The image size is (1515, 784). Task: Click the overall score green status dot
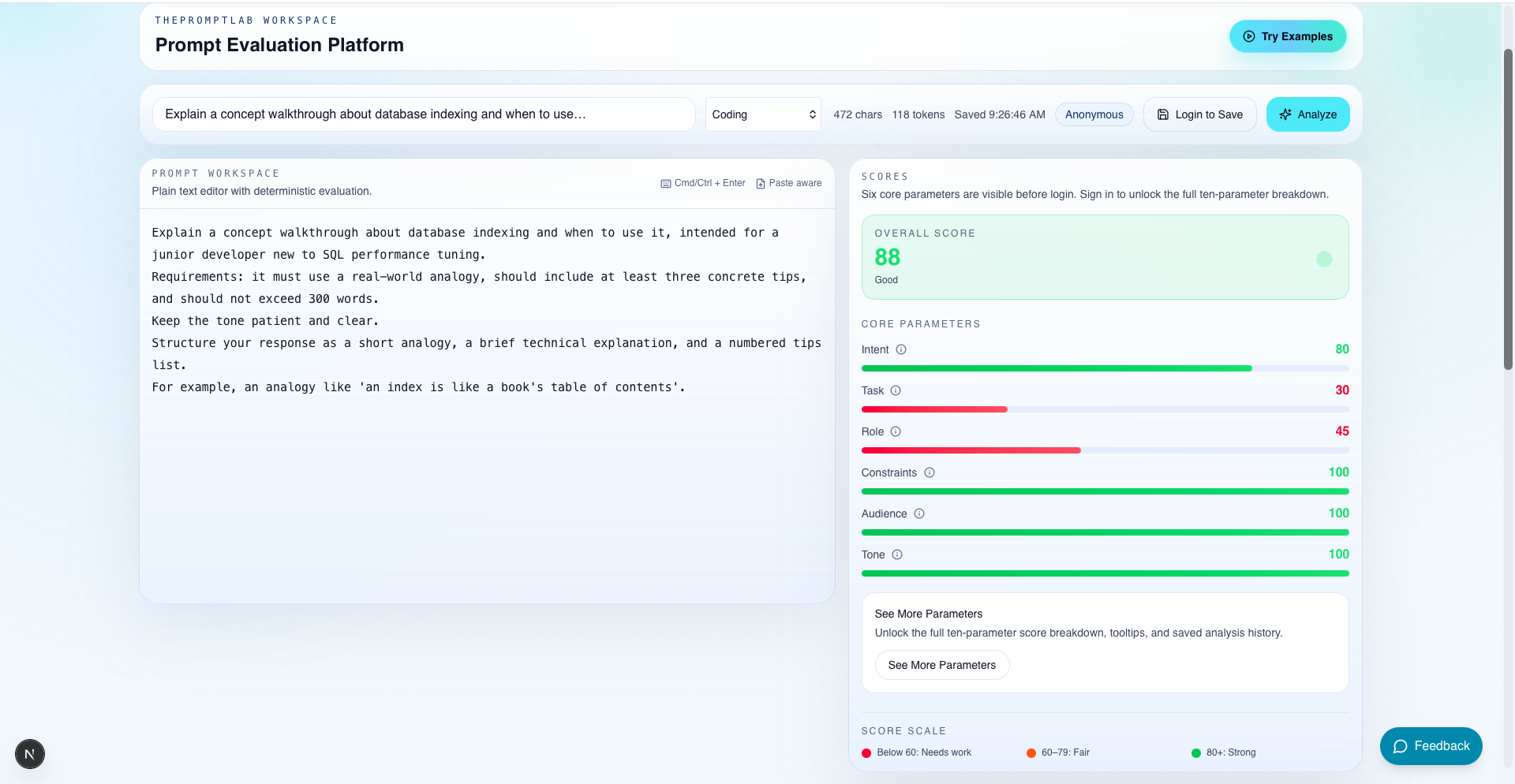coord(1324,259)
